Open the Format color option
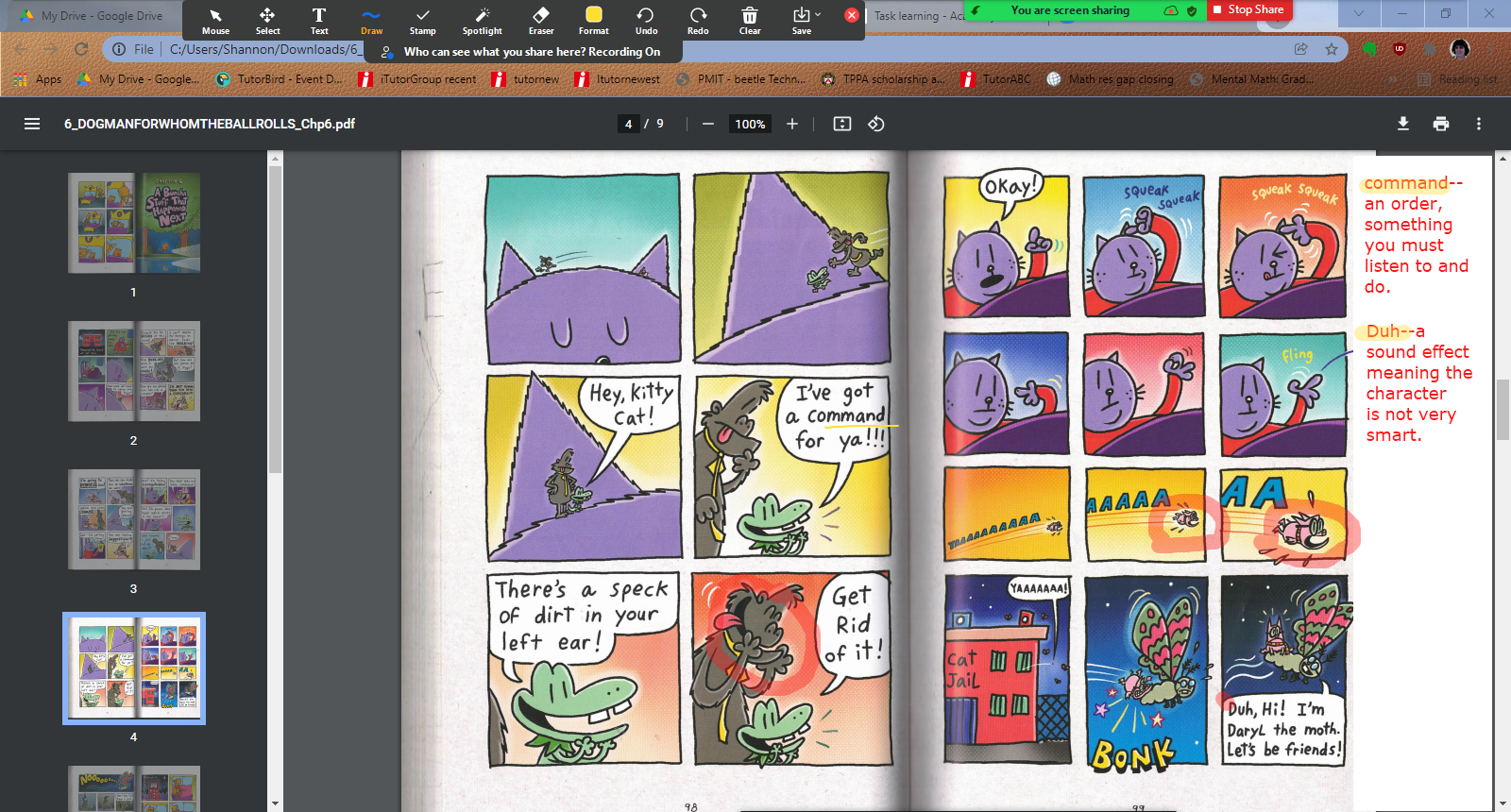 [593, 21]
